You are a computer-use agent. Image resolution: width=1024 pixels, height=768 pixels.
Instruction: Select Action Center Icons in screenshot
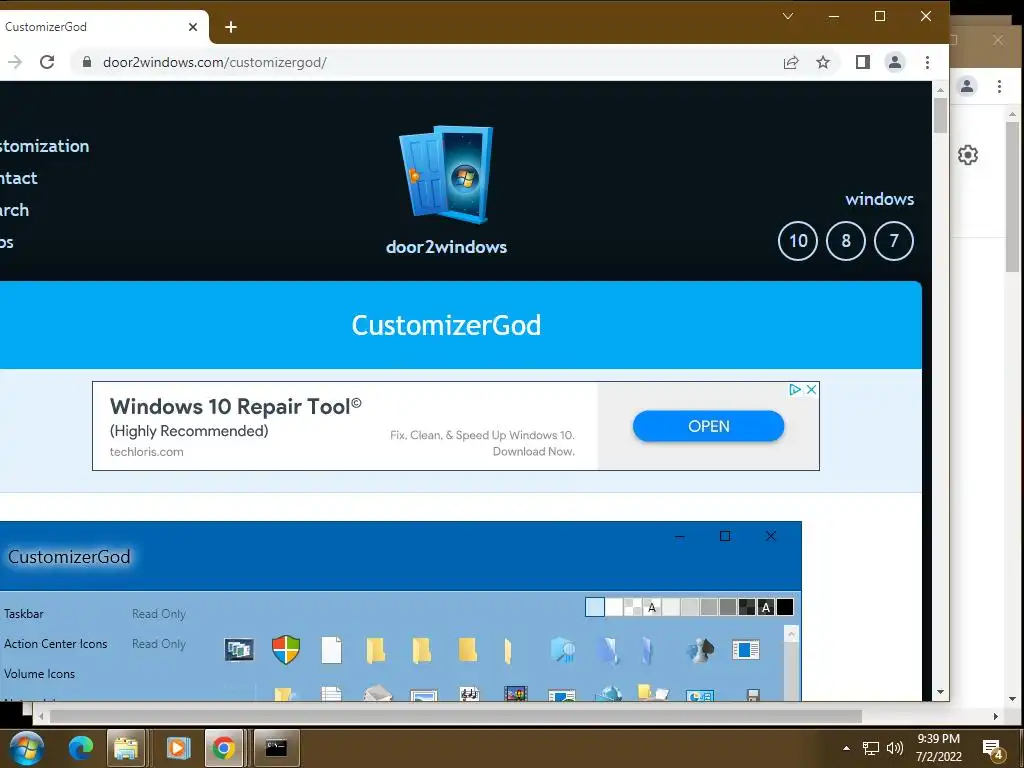[56, 644]
